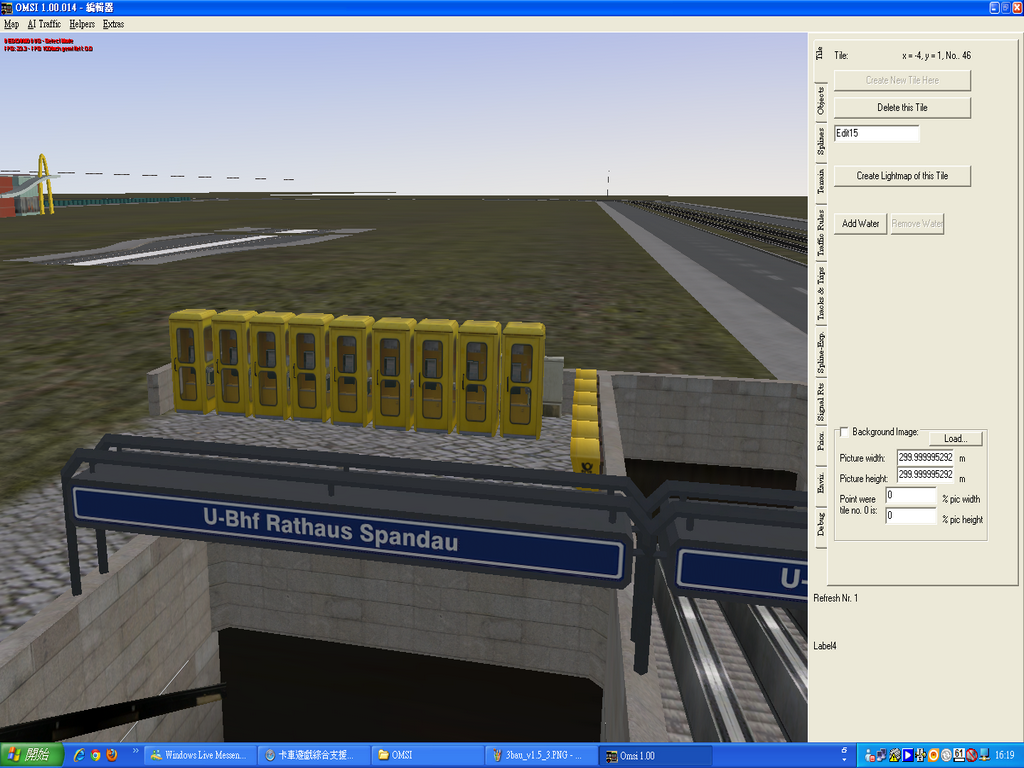1024x768 pixels.
Task: Open the Extras menu
Action: point(113,24)
